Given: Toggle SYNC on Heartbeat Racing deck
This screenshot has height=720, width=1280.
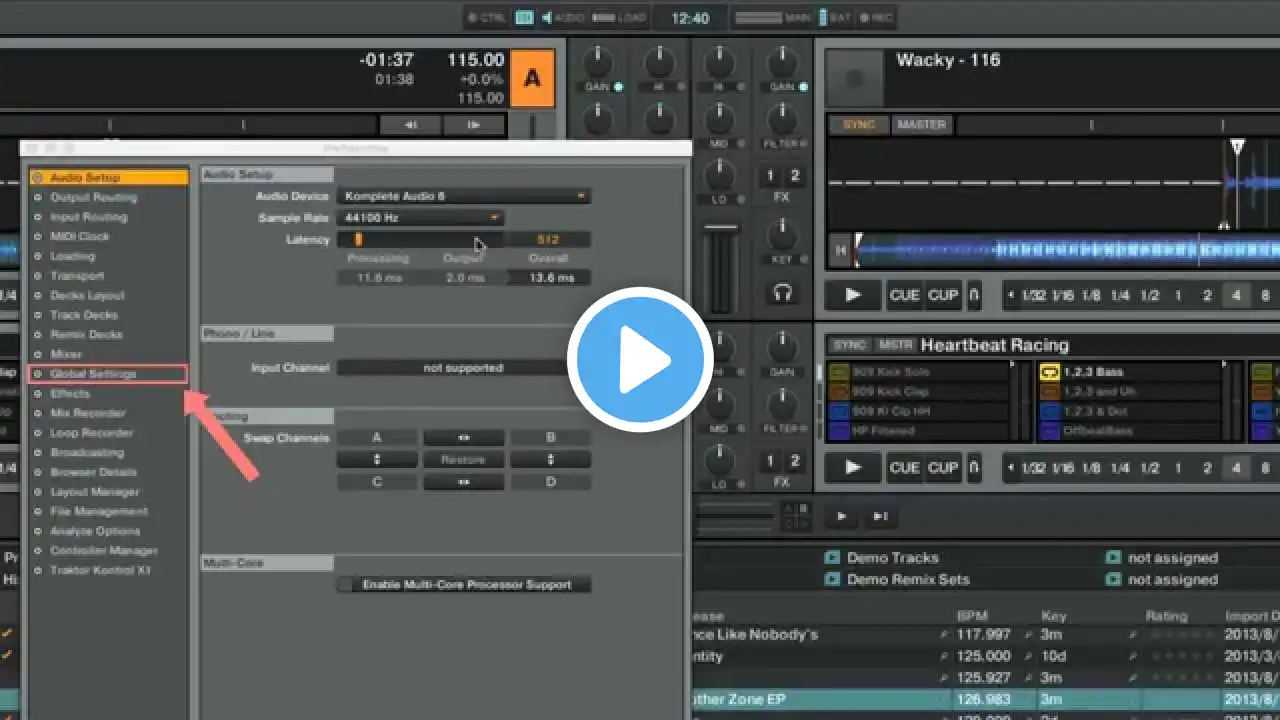Looking at the screenshot, I should [x=850, y=345].
